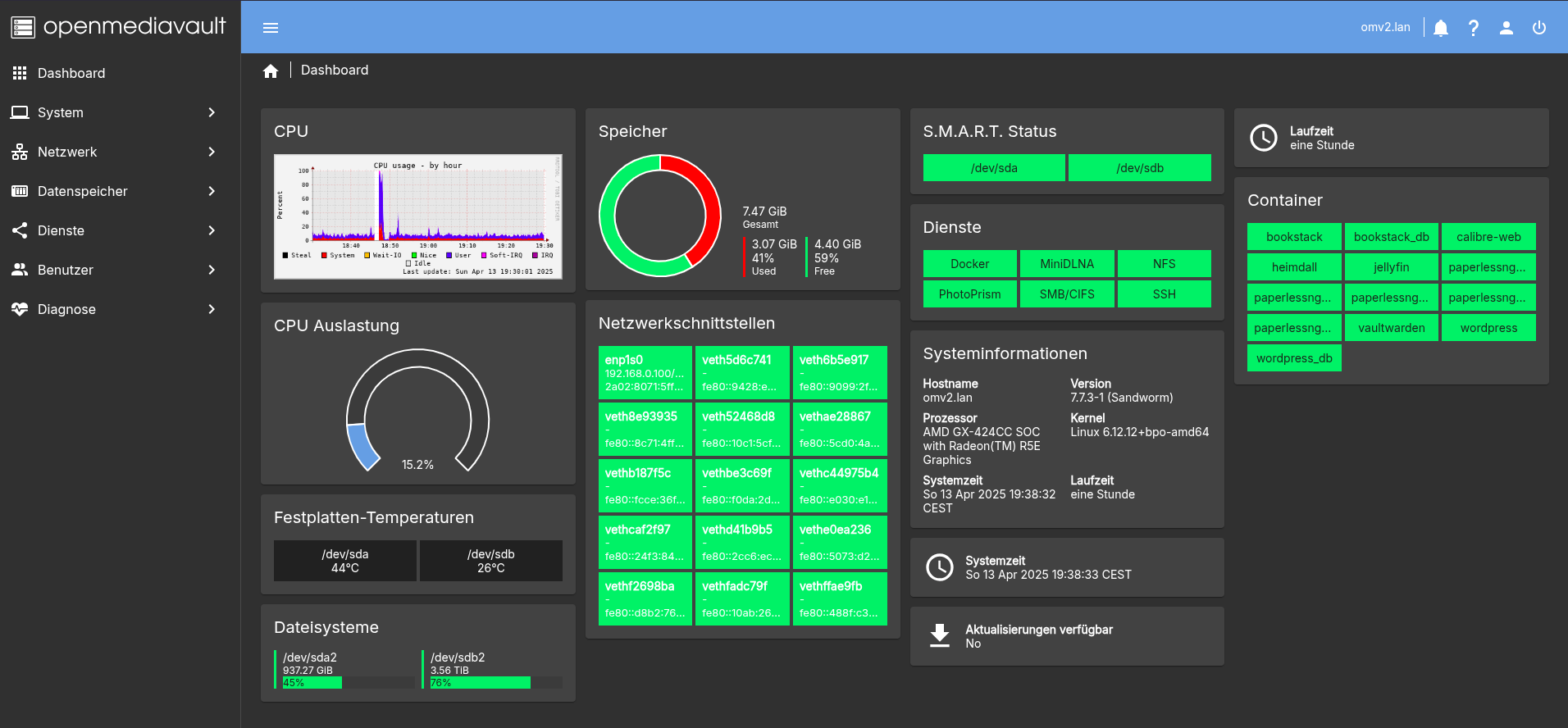Open the notifications bell icon

coord(1441,28)
